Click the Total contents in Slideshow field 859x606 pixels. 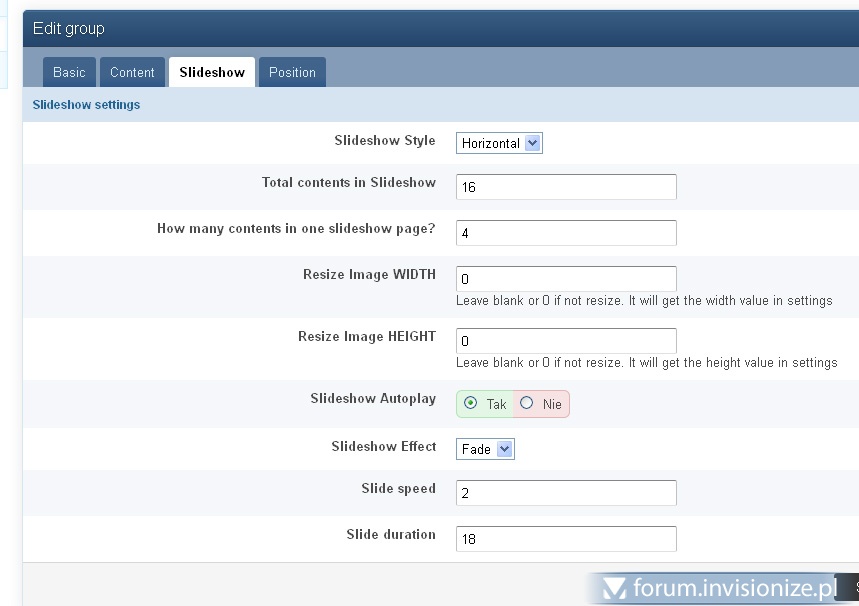pyautogui.click(x=566, y=187)
